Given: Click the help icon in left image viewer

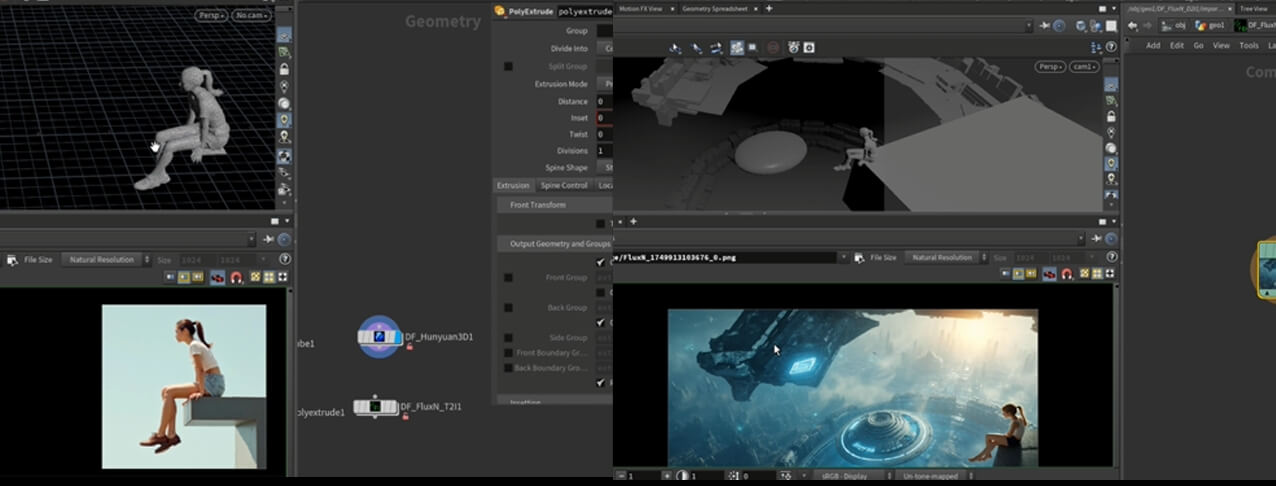Looking at the screenshot, I should (x=285, y=259).
